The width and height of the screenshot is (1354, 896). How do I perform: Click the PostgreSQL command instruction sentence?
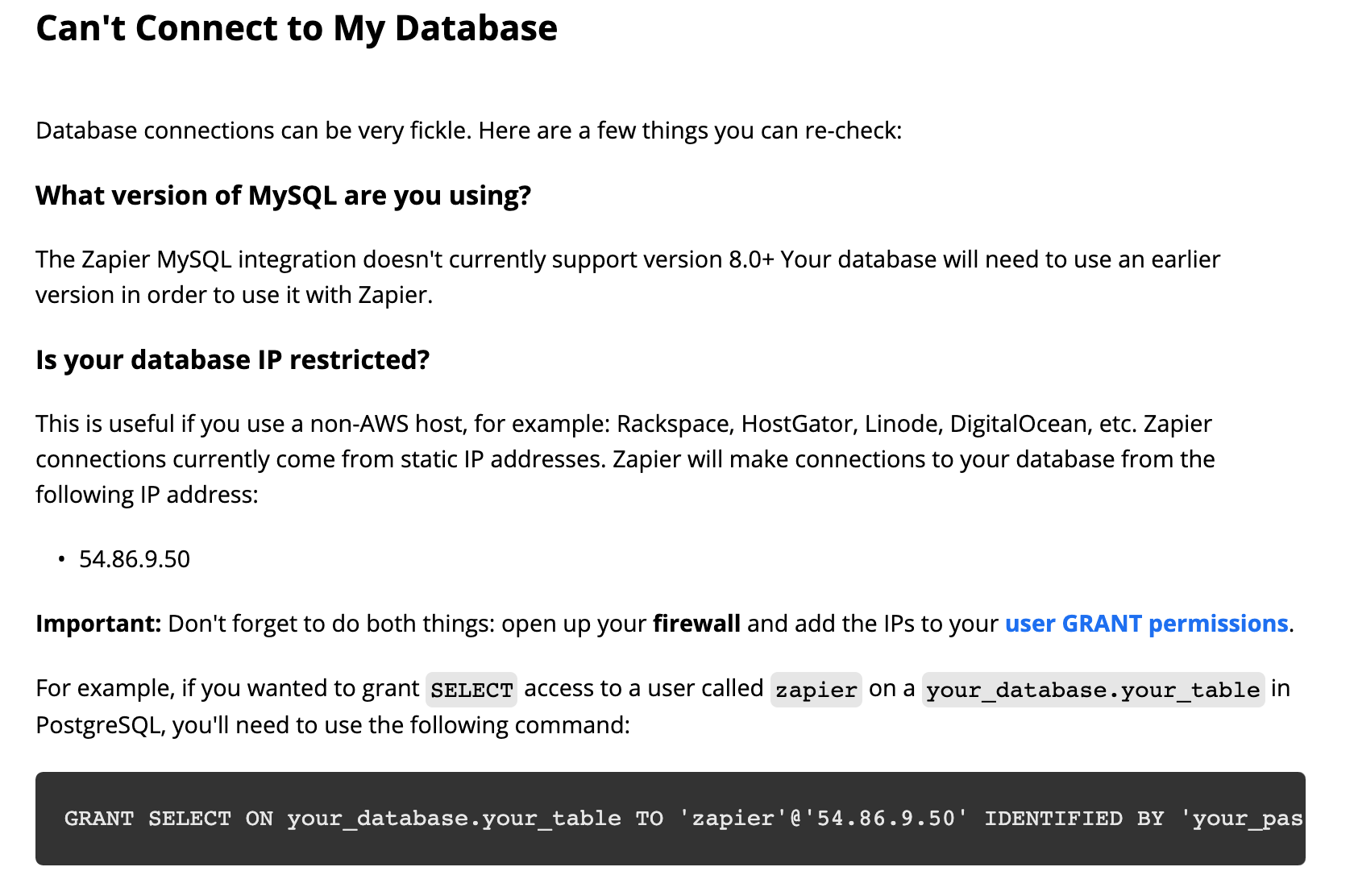663,707
